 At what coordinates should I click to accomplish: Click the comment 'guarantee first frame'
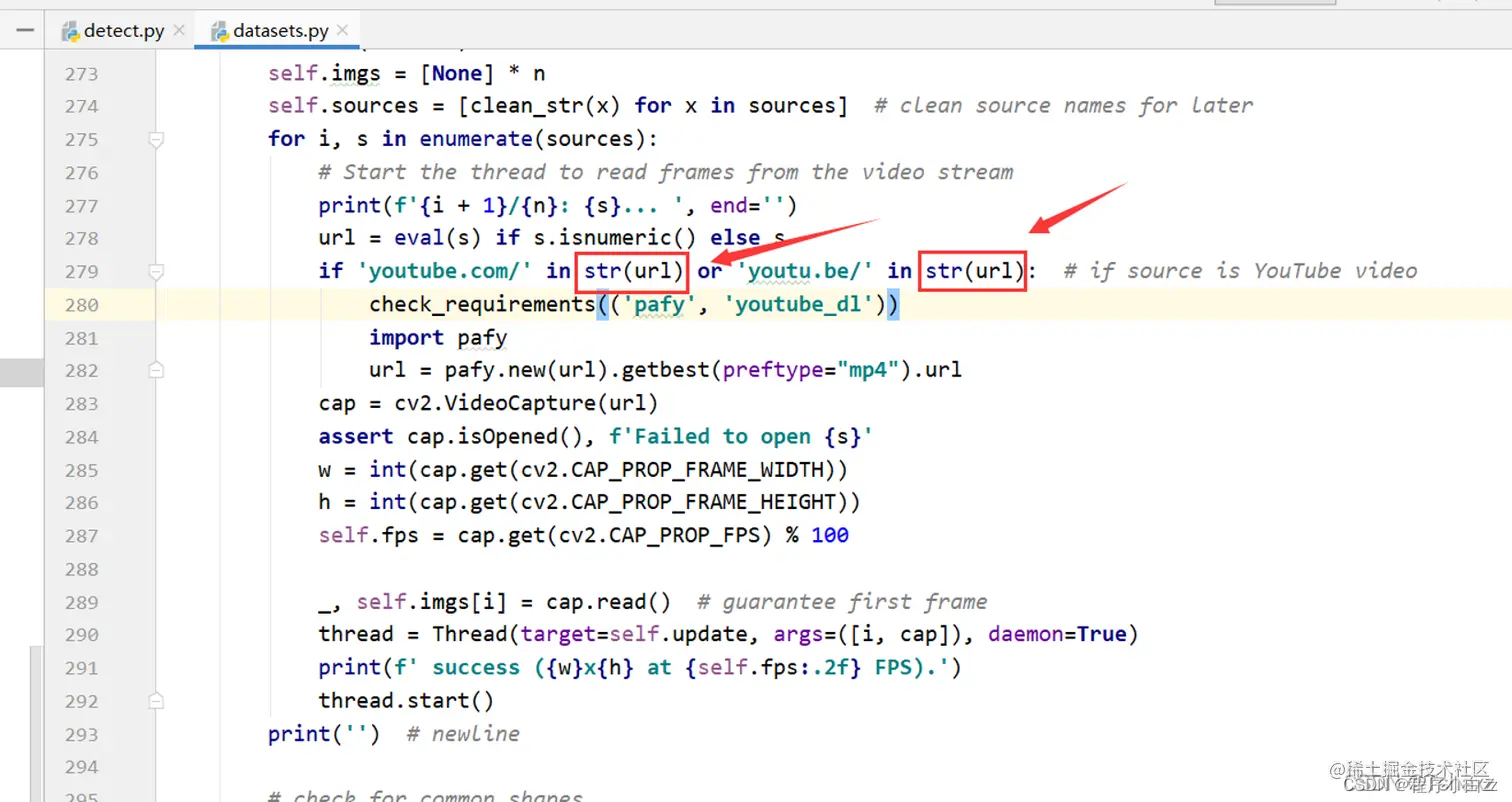pyautogui.click(x=842, y=602)
